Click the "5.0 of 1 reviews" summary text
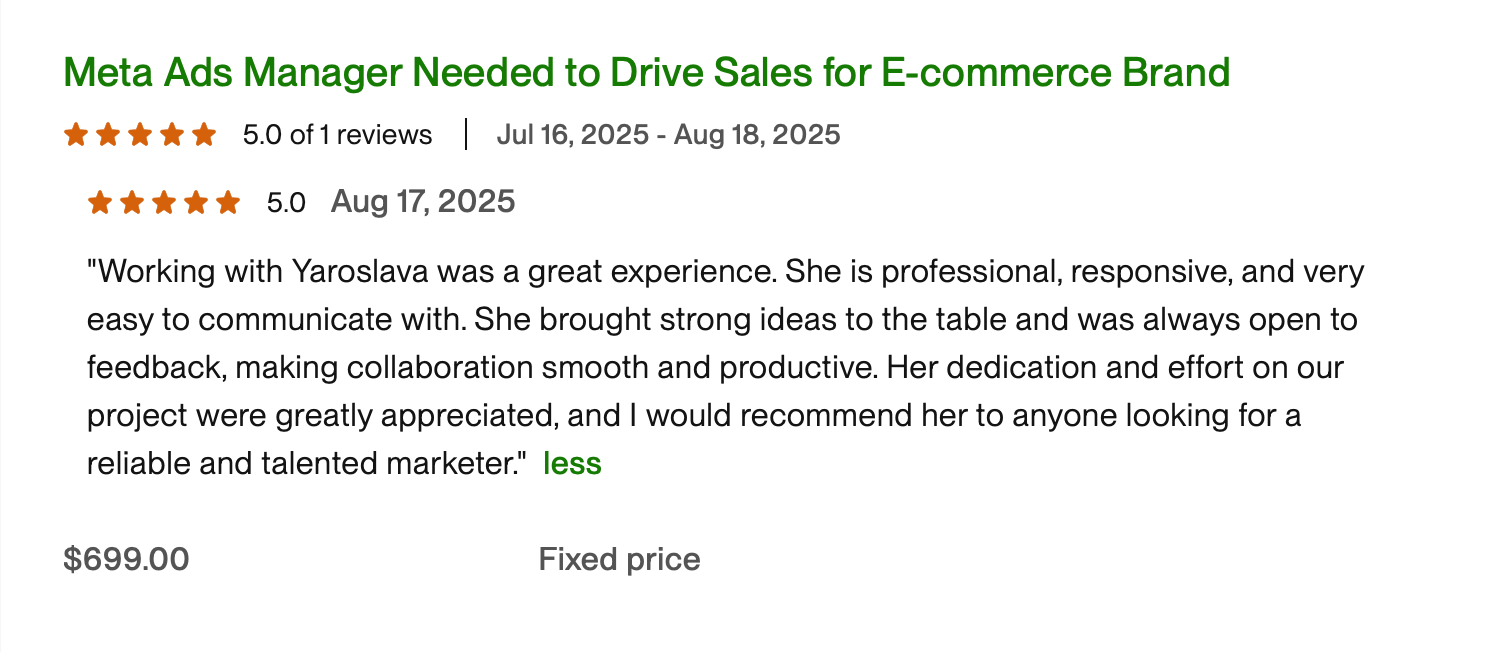 tap(337, 135)
